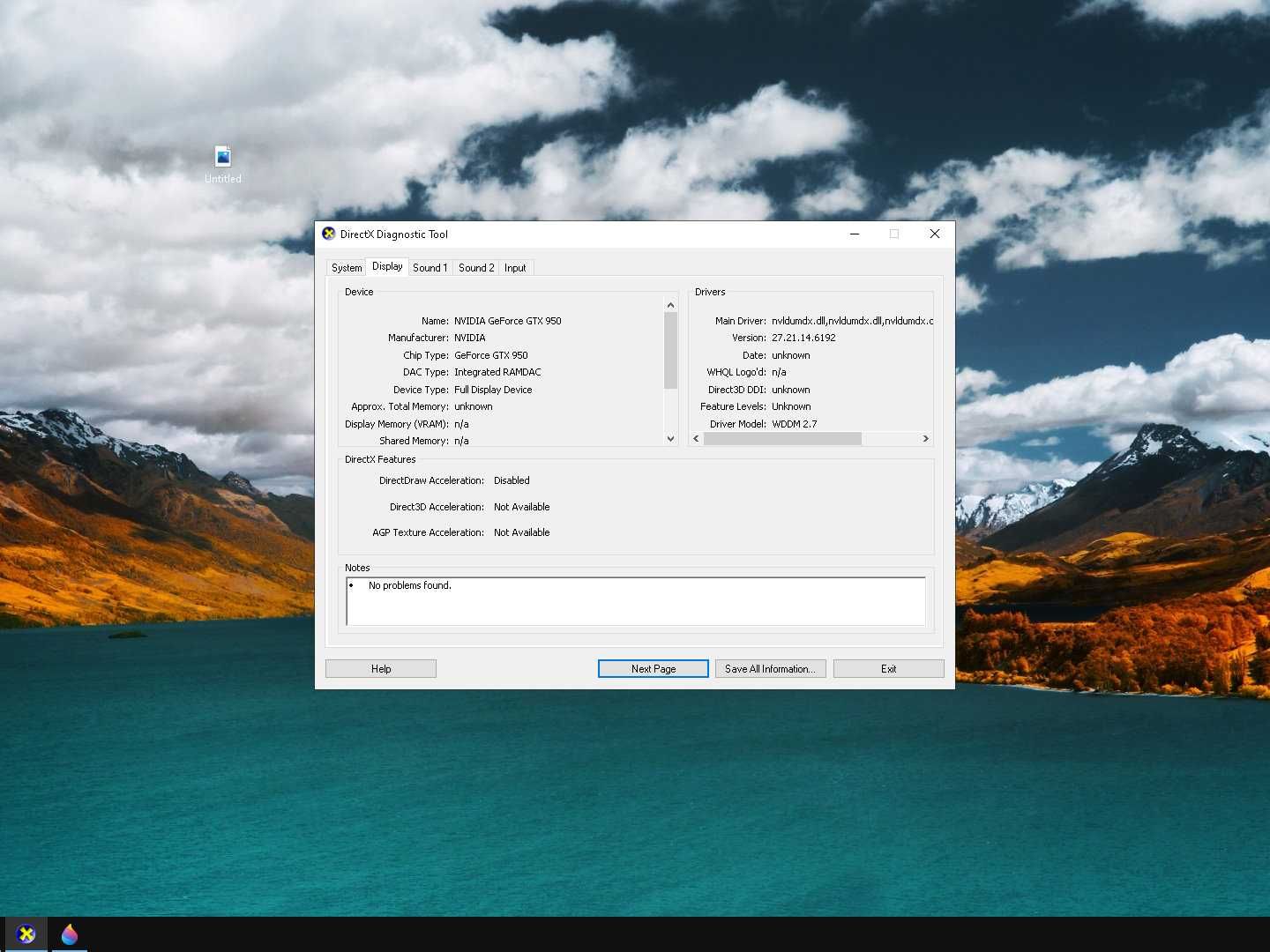The width and height of the screenshot is (1270, 952).
Task: Click the Chip Type 'GeForce GTX 950' value
Action: [490, 355]
